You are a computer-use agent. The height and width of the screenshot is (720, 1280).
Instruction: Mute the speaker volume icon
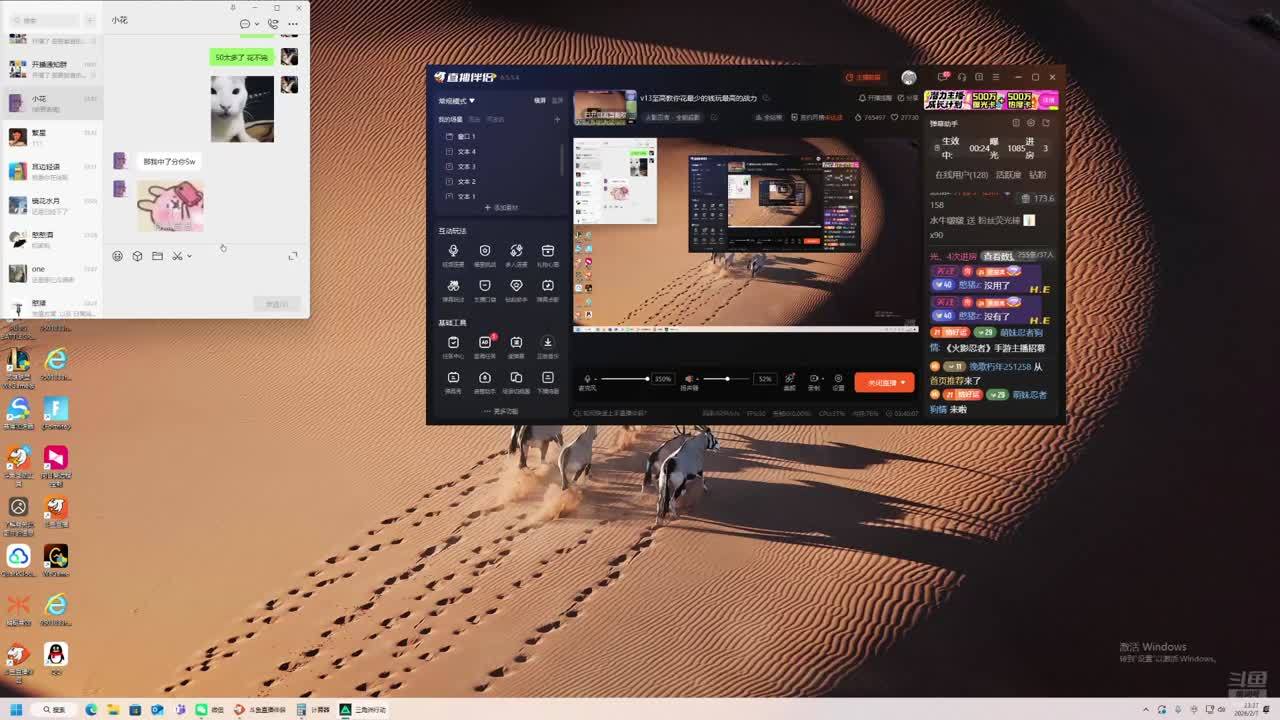[688, 379]
